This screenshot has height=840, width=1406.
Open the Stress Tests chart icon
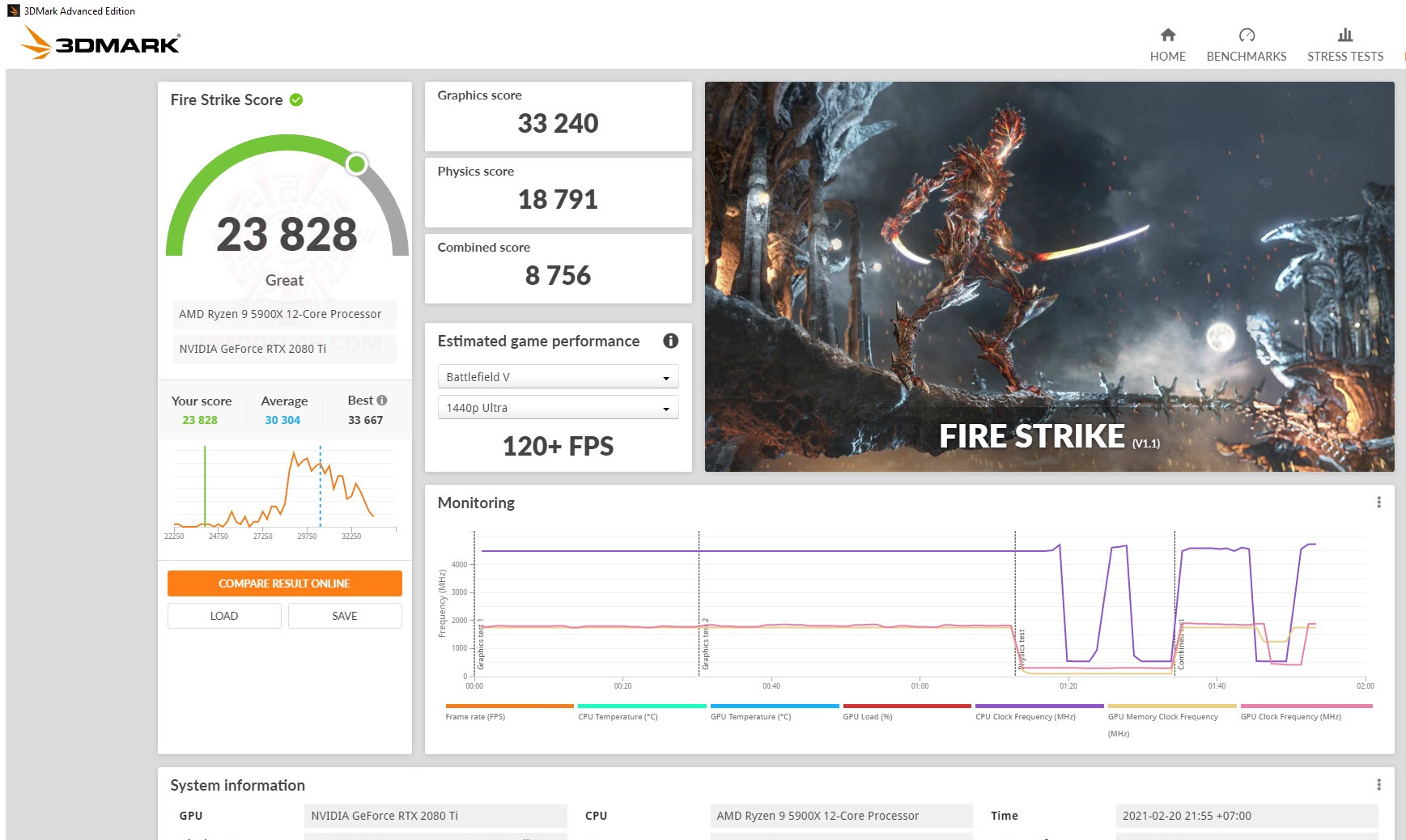click(x=1345, y=35)
